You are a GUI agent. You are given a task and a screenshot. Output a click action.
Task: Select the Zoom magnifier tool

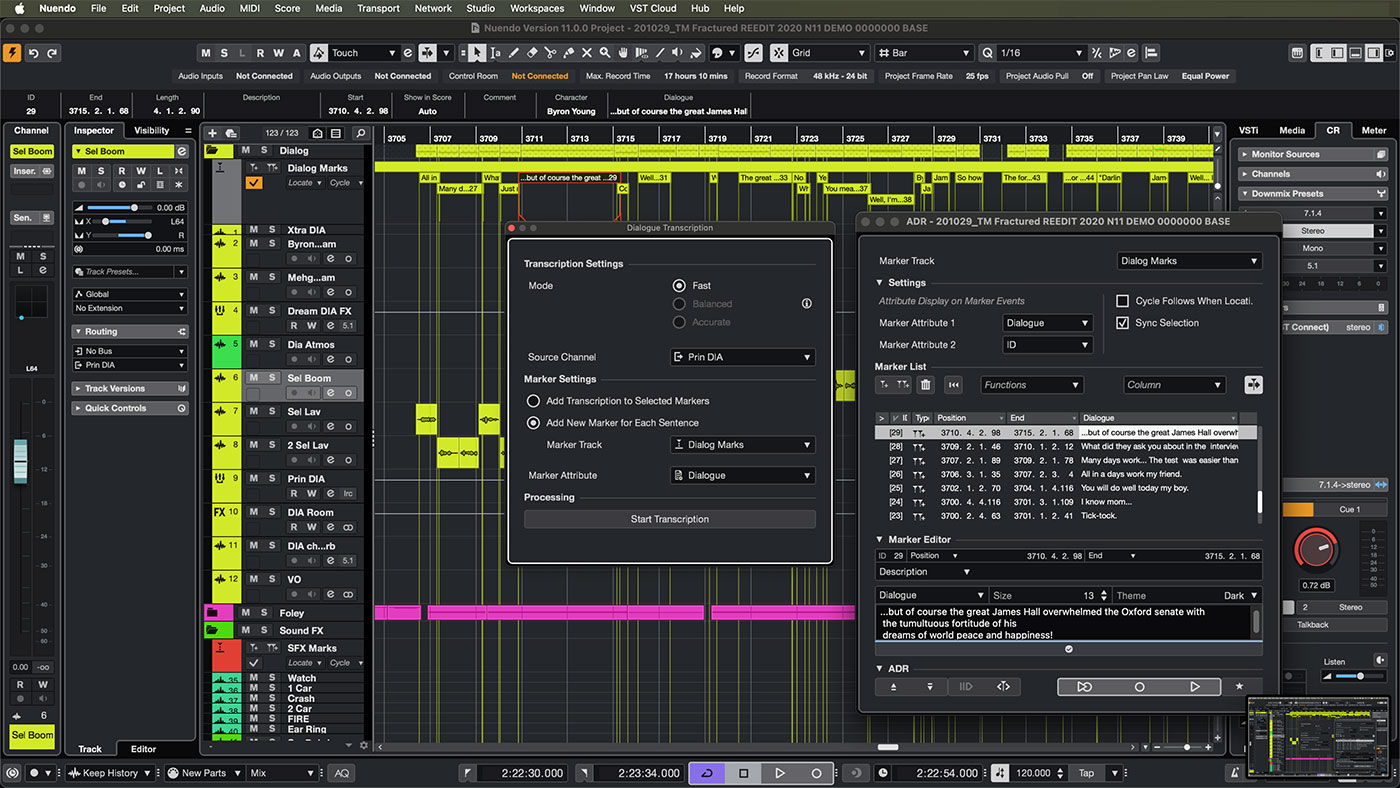coord(604,53)
